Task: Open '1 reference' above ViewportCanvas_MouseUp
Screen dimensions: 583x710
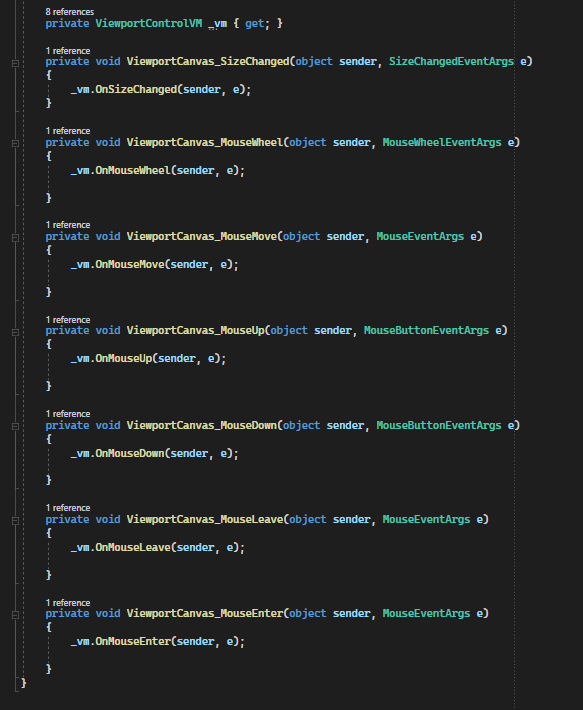Action: pos(68,320)
